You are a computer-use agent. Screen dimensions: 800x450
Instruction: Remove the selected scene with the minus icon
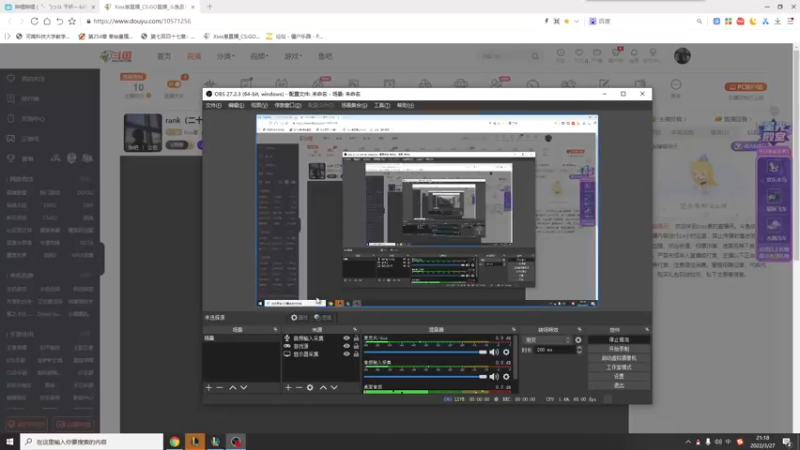220,388
